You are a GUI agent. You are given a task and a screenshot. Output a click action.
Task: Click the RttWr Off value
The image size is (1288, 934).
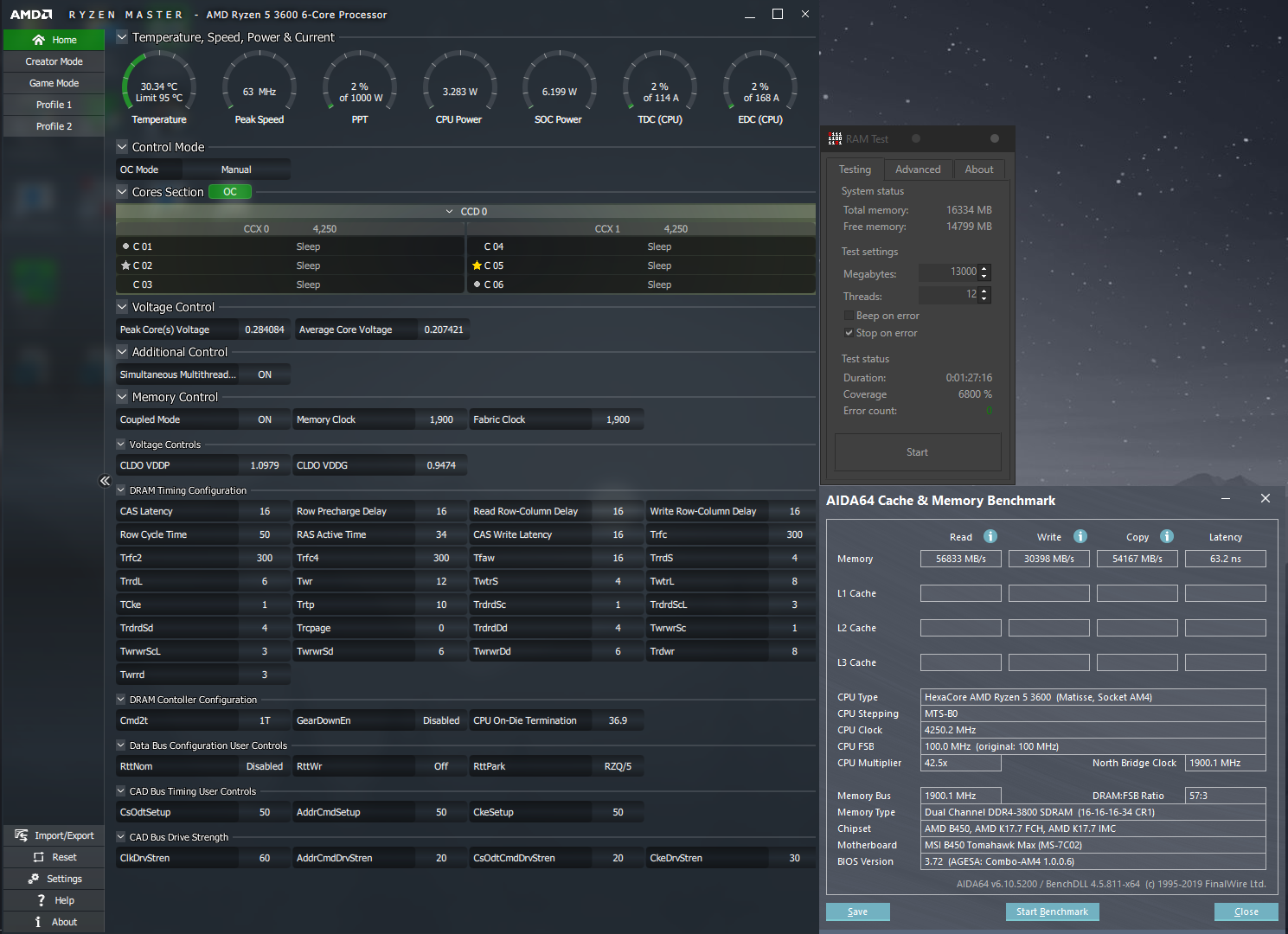(x=441, y=766)
